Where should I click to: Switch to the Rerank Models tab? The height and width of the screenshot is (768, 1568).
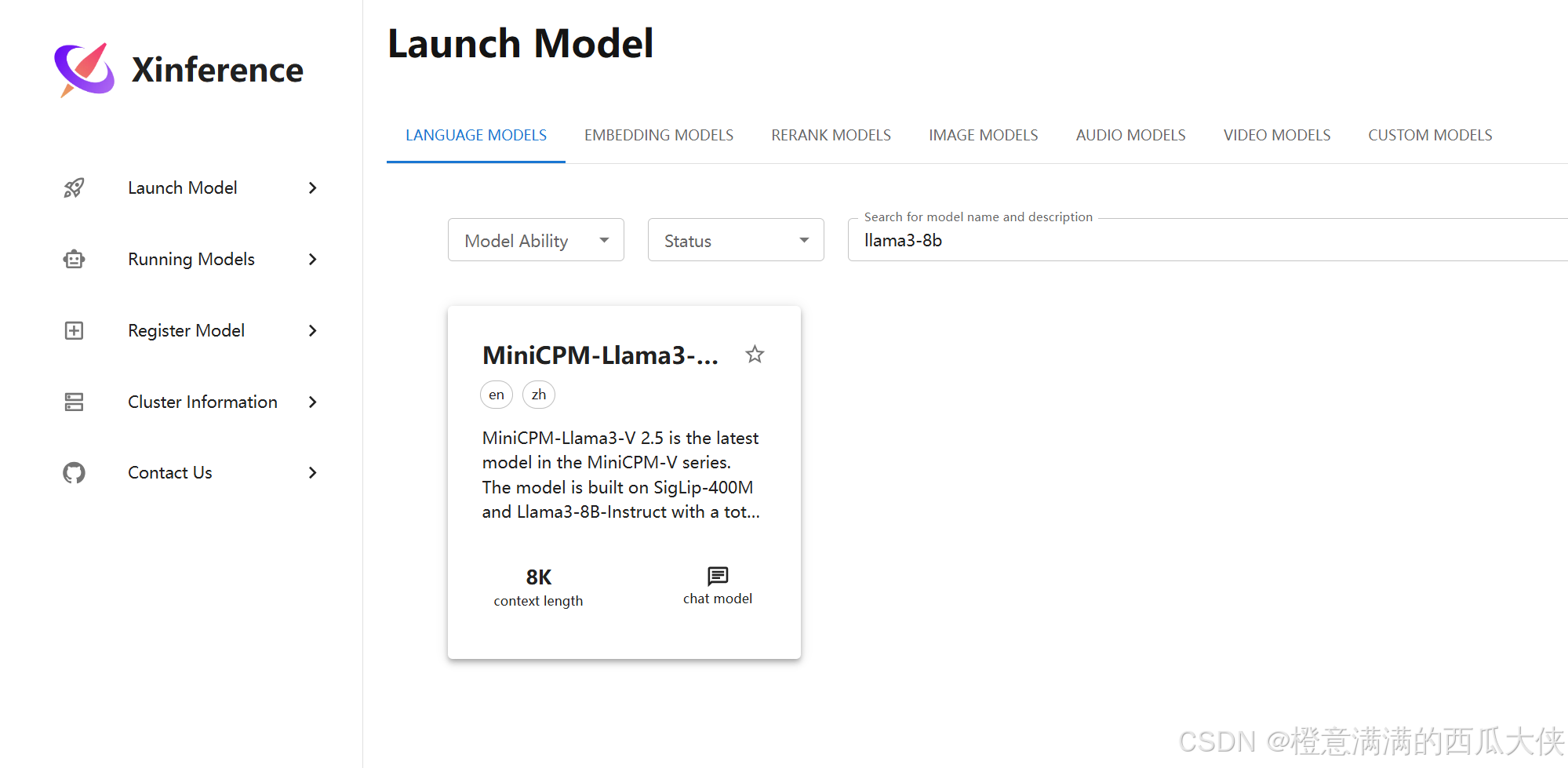(x=831, y=135)
